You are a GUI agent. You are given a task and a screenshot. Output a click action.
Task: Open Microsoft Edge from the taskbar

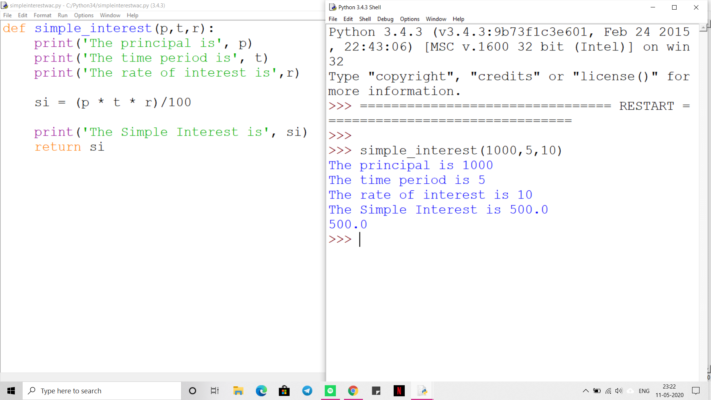[261, 390]
